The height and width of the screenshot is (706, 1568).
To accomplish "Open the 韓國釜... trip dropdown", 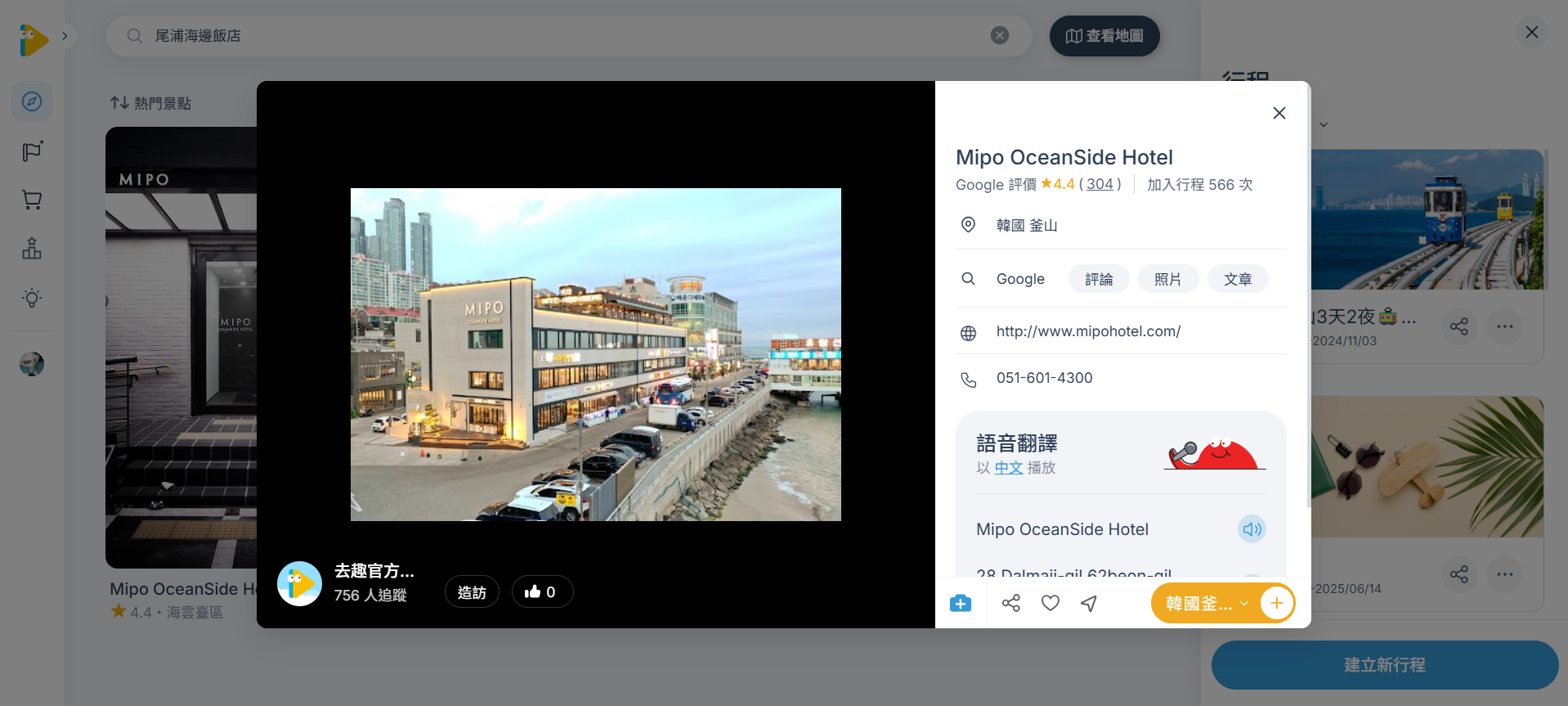I will [x=1206, y=604].
